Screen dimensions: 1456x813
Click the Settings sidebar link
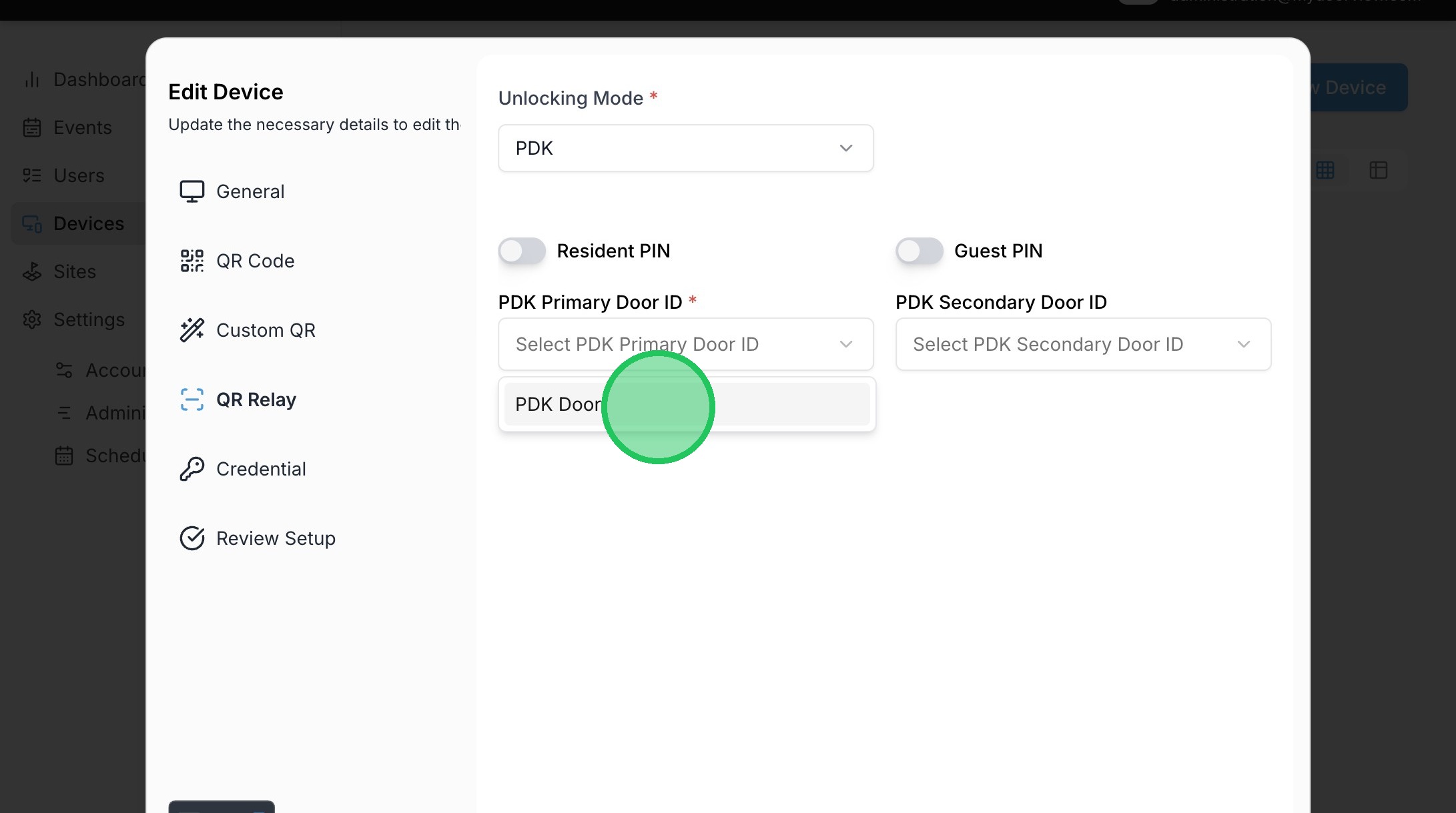click(89, 319)
